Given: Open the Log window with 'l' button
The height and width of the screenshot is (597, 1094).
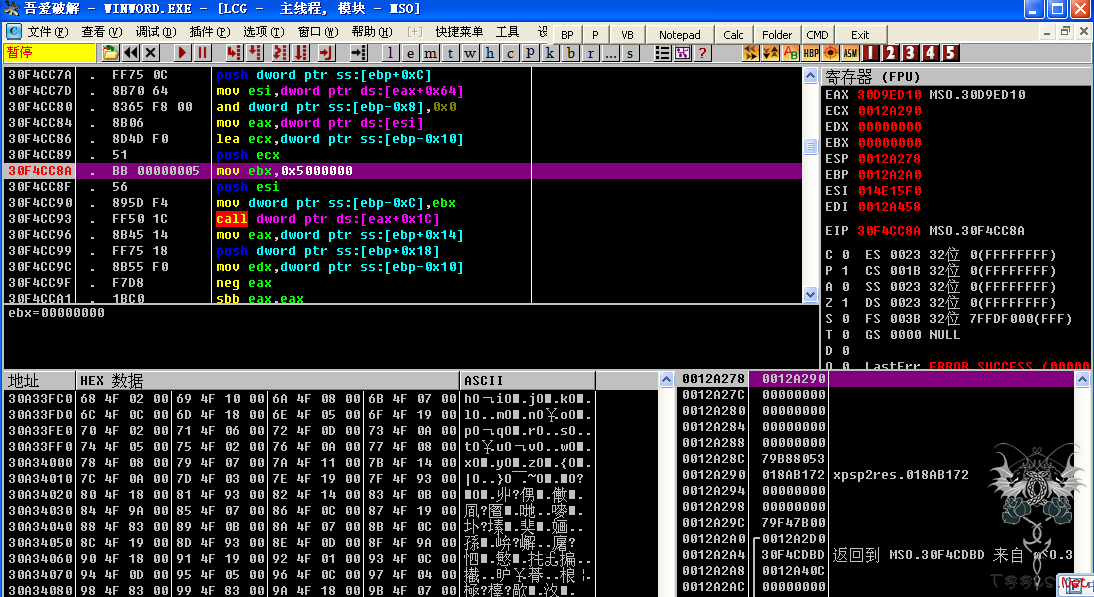Looking at the screenshot, I should [x=390, y=53].
